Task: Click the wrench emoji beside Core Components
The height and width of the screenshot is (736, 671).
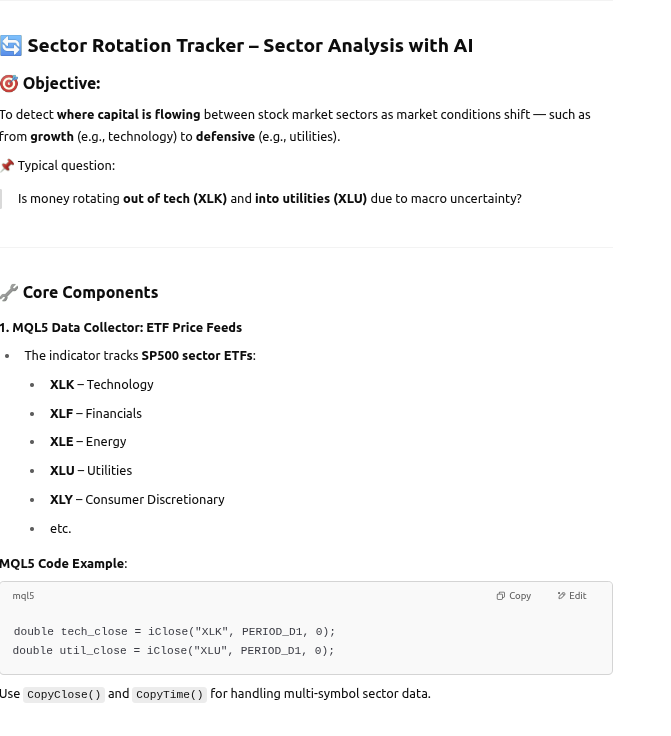Action: click(x=9, y=293)
